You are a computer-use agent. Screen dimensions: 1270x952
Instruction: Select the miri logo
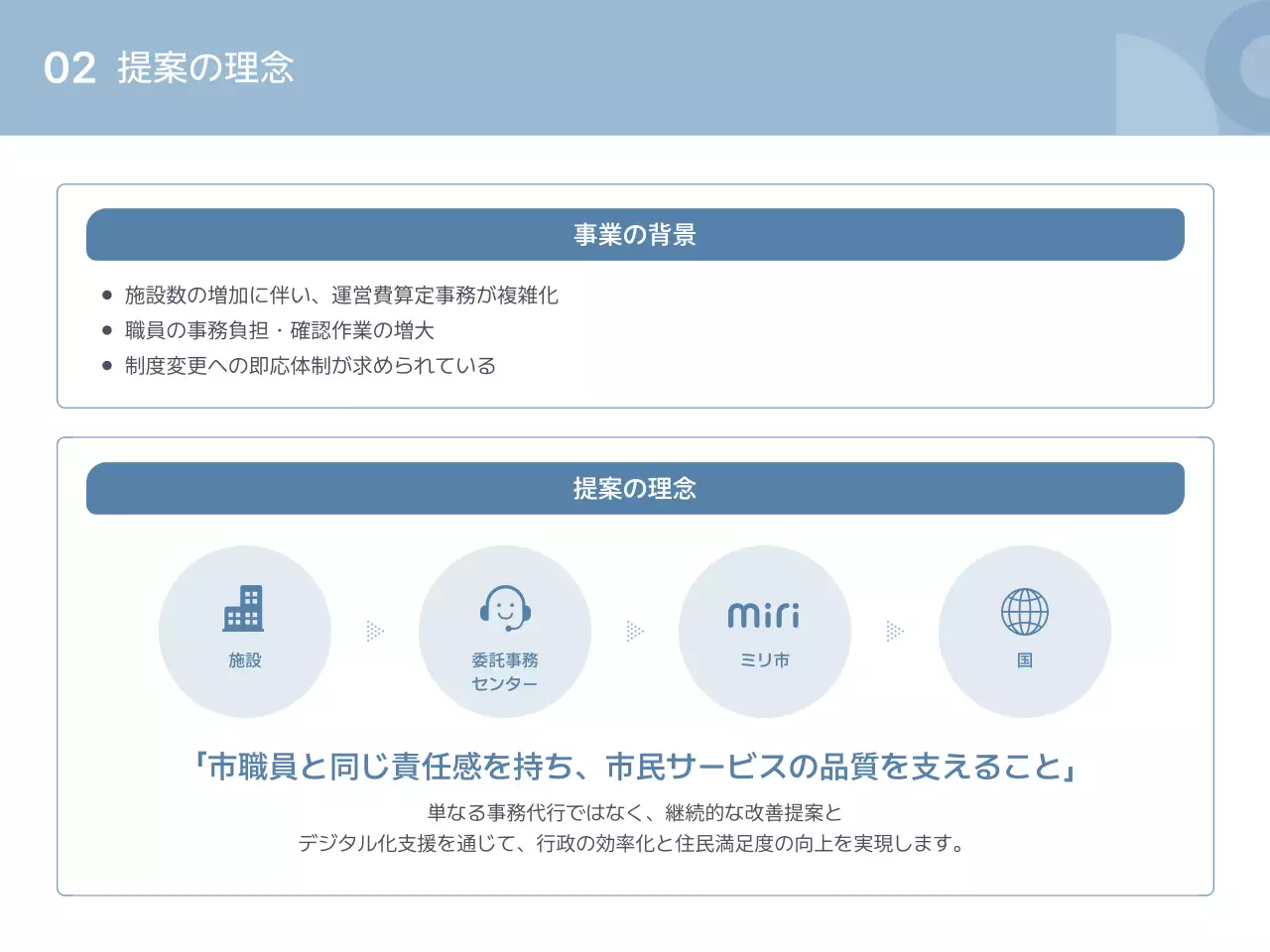pyautogui.click(x=766, y=613)
